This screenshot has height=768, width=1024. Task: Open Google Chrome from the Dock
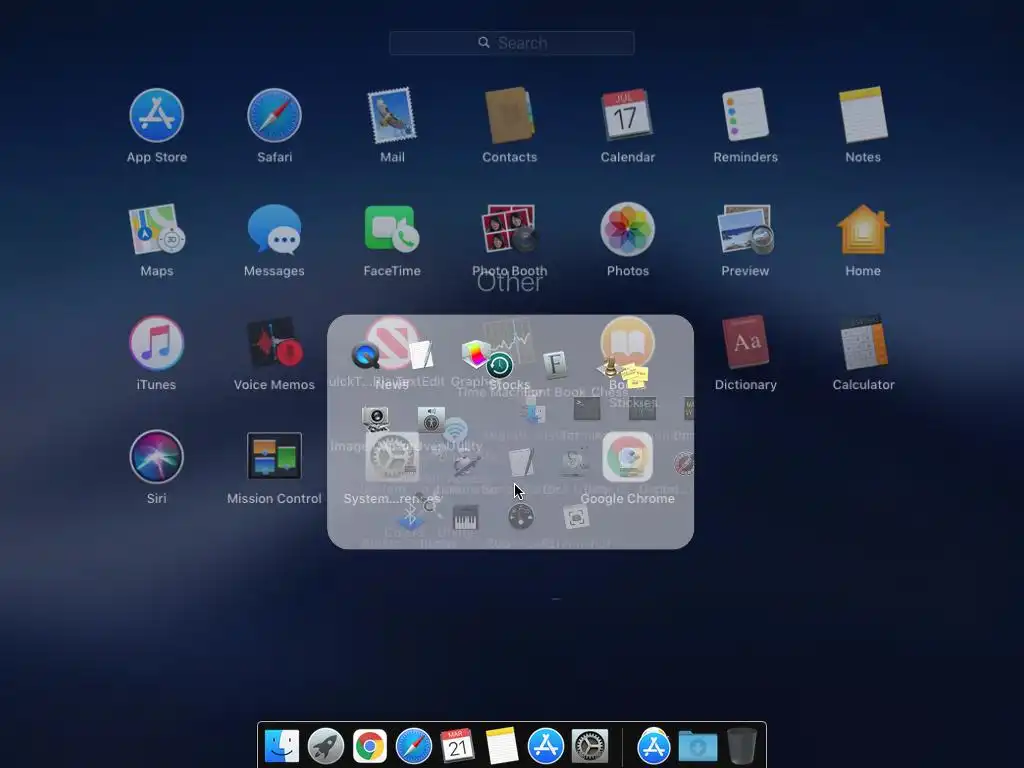pos(370,746)
